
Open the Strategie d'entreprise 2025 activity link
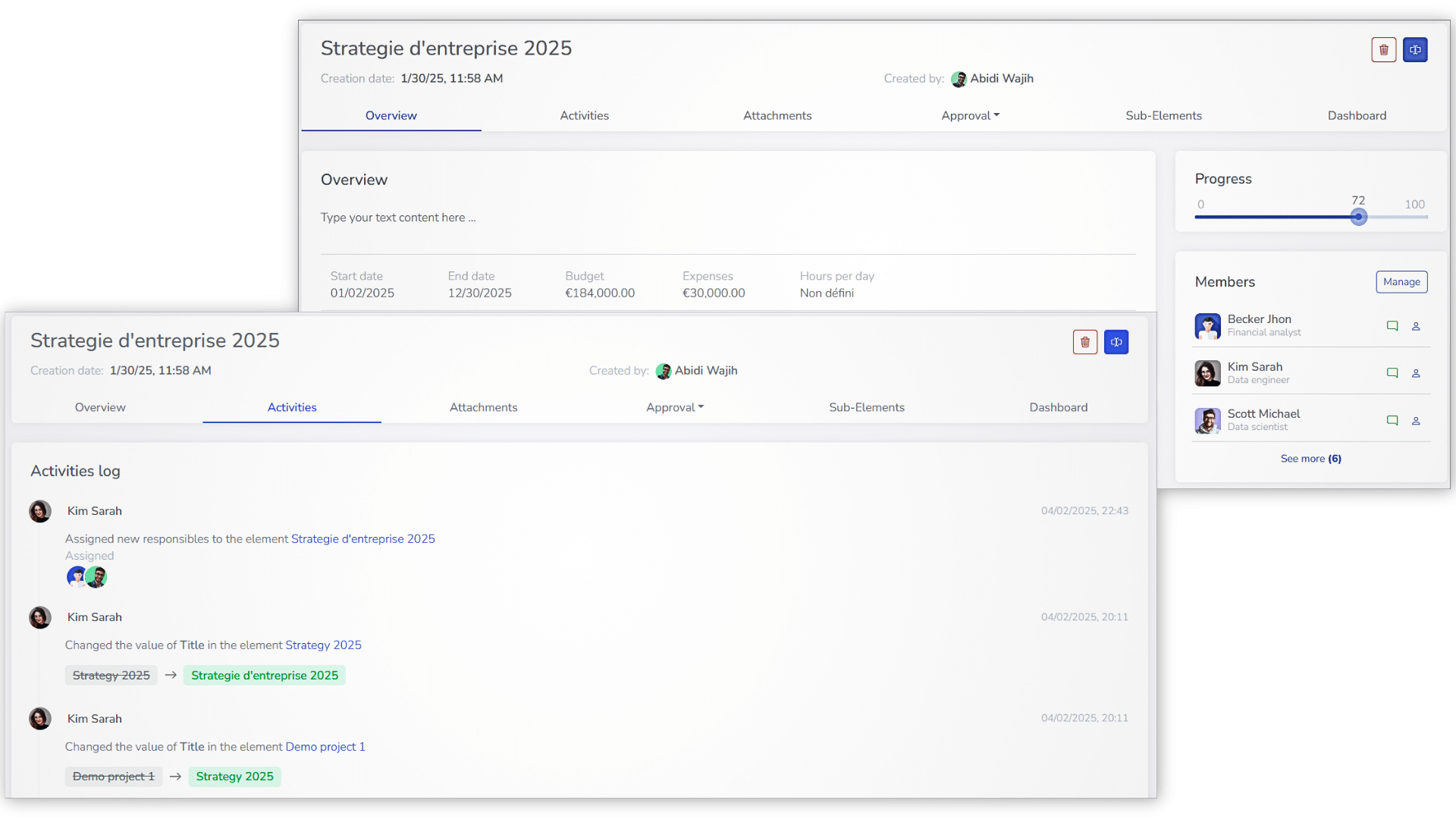(x=362, y=539)
